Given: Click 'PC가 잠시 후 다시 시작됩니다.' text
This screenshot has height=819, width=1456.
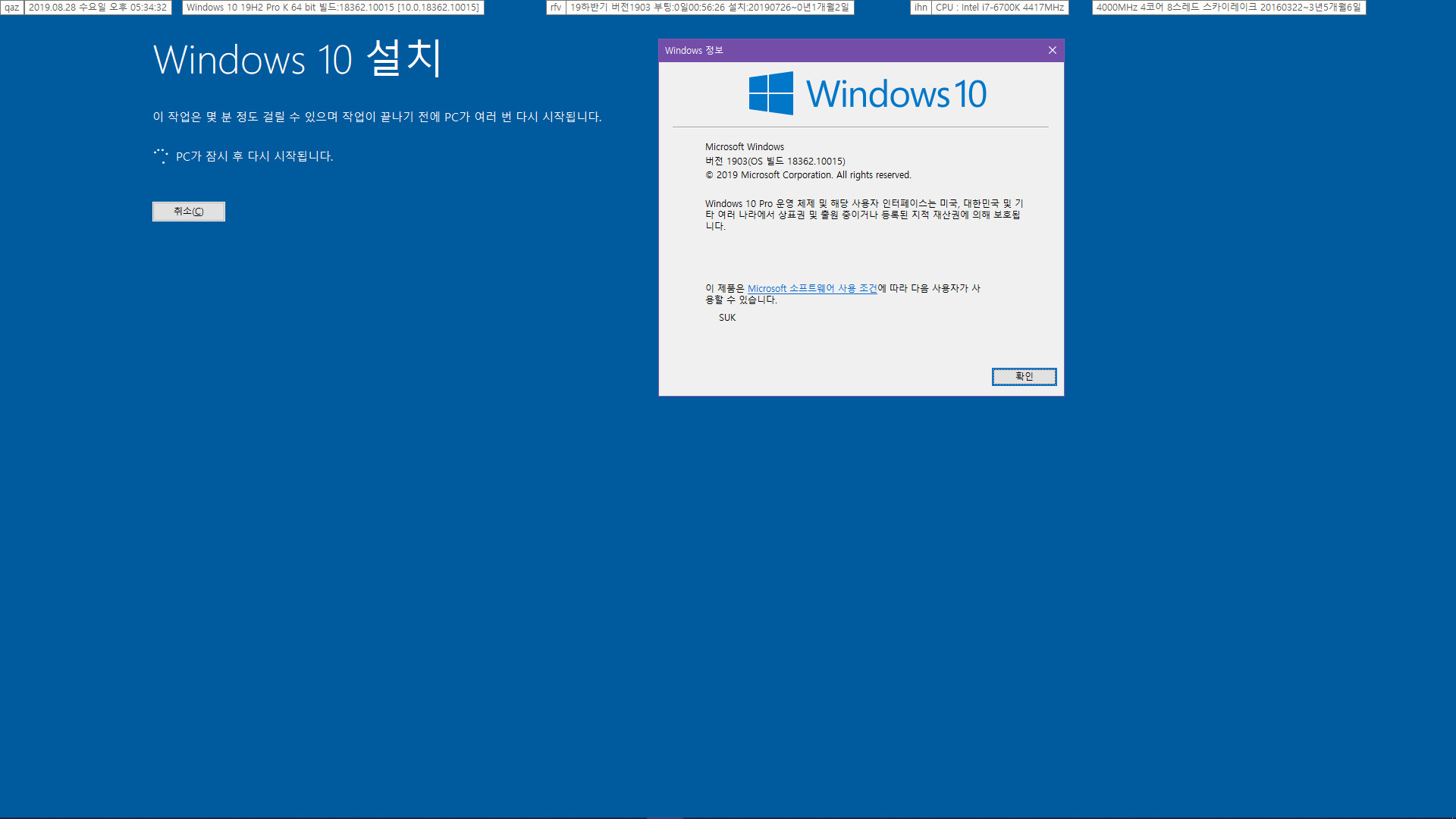Looking at the screenshot, I should 255,156.
